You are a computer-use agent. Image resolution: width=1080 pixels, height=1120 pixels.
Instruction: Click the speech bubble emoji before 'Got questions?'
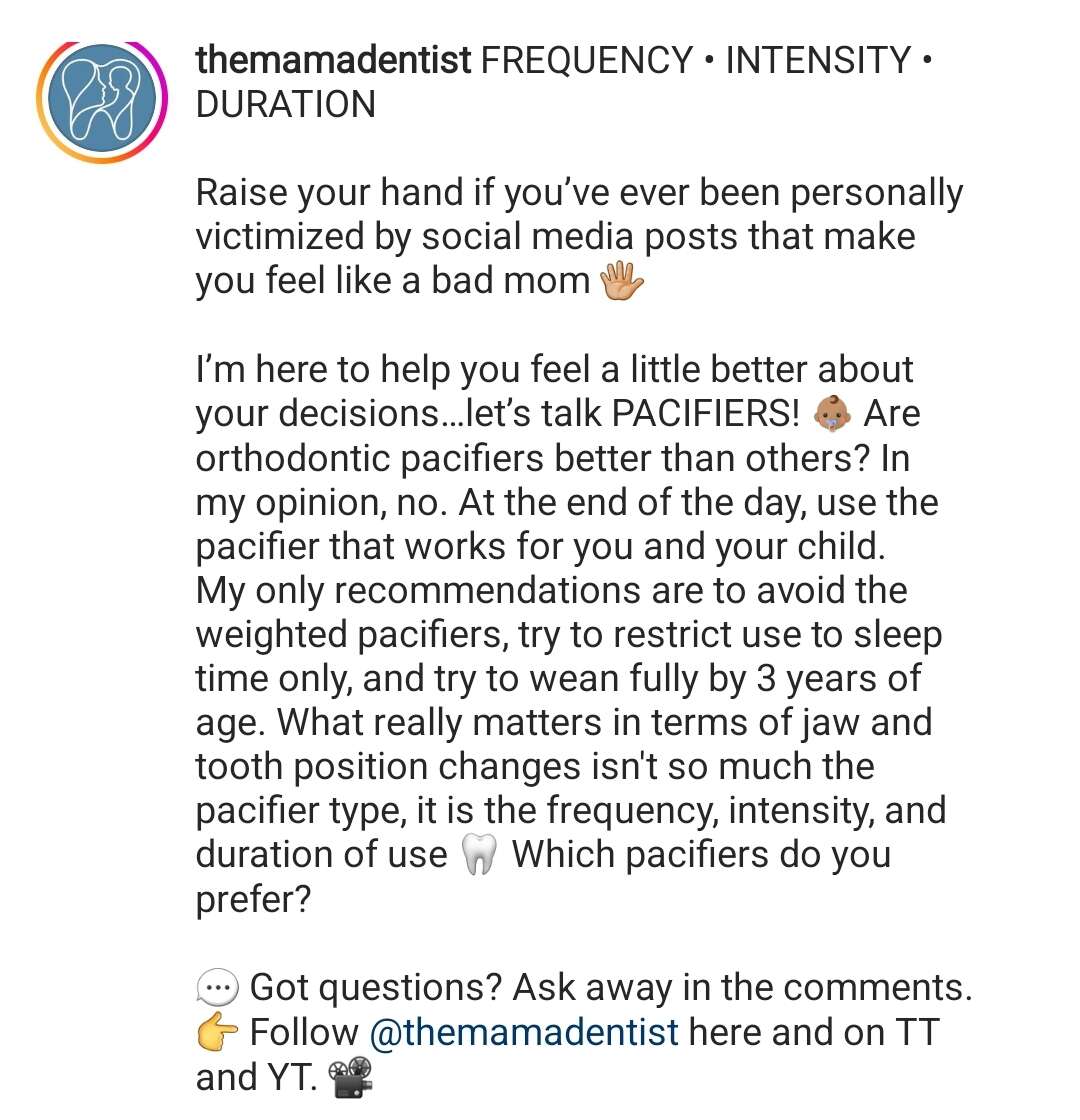(x=216, y=988)
